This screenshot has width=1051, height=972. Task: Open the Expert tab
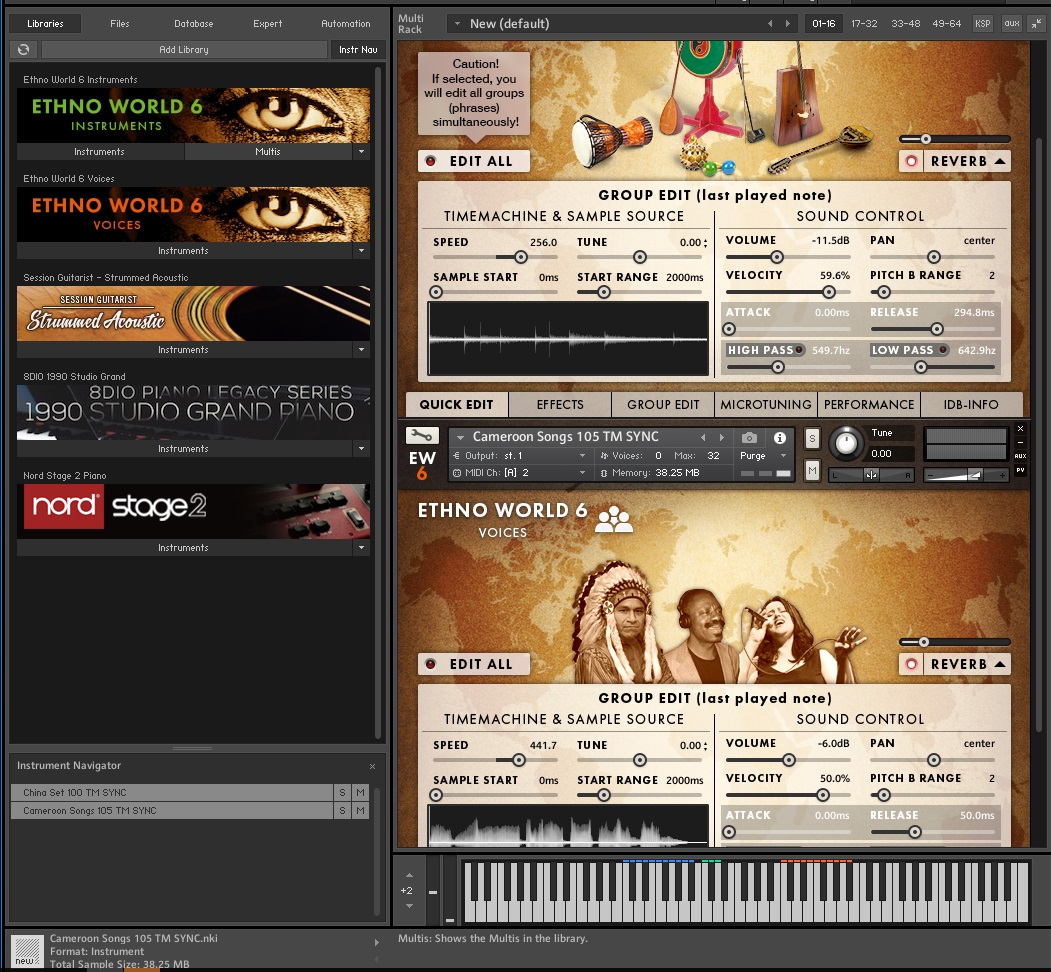[267, 23]
